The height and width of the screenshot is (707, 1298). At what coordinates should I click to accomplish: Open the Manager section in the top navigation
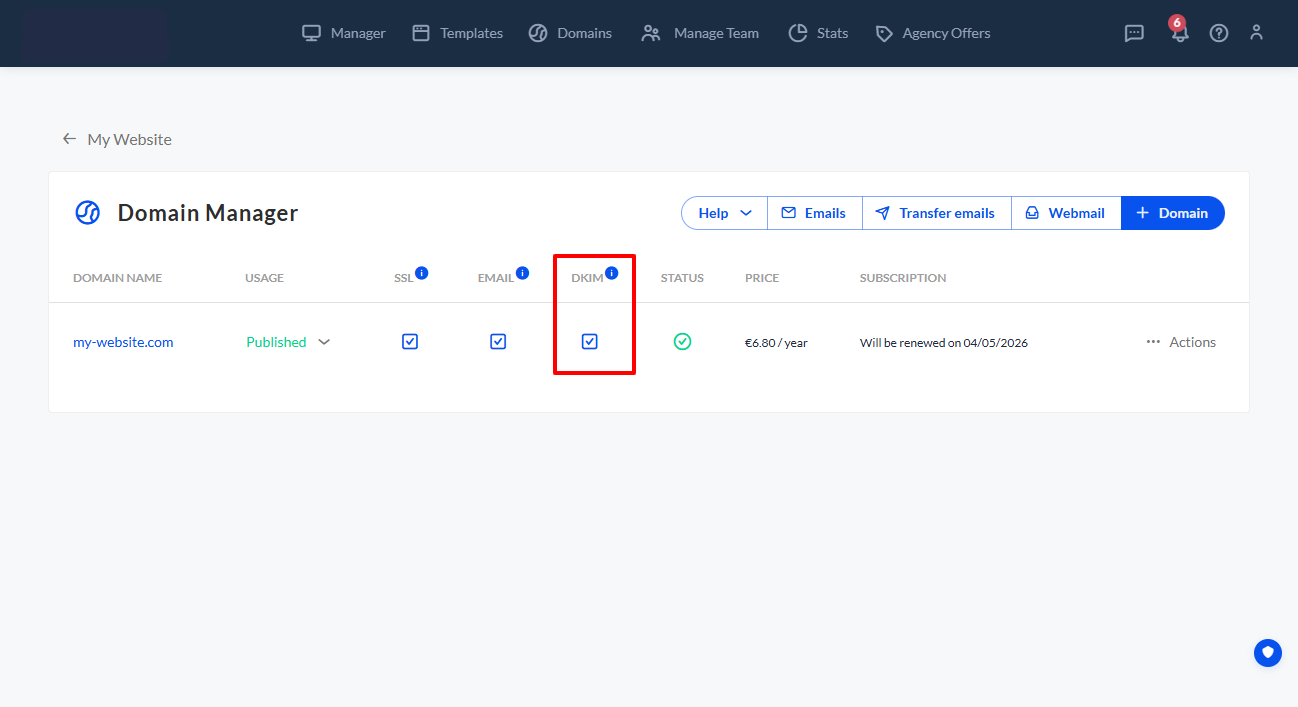pyautogui.click(x=343, y=33)
